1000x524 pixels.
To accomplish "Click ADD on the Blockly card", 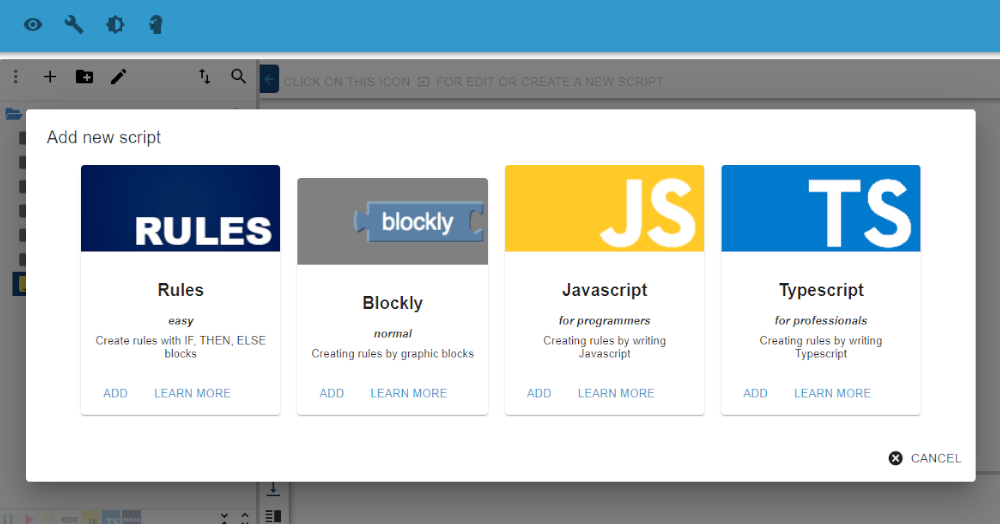I will [x=332, y=393].
